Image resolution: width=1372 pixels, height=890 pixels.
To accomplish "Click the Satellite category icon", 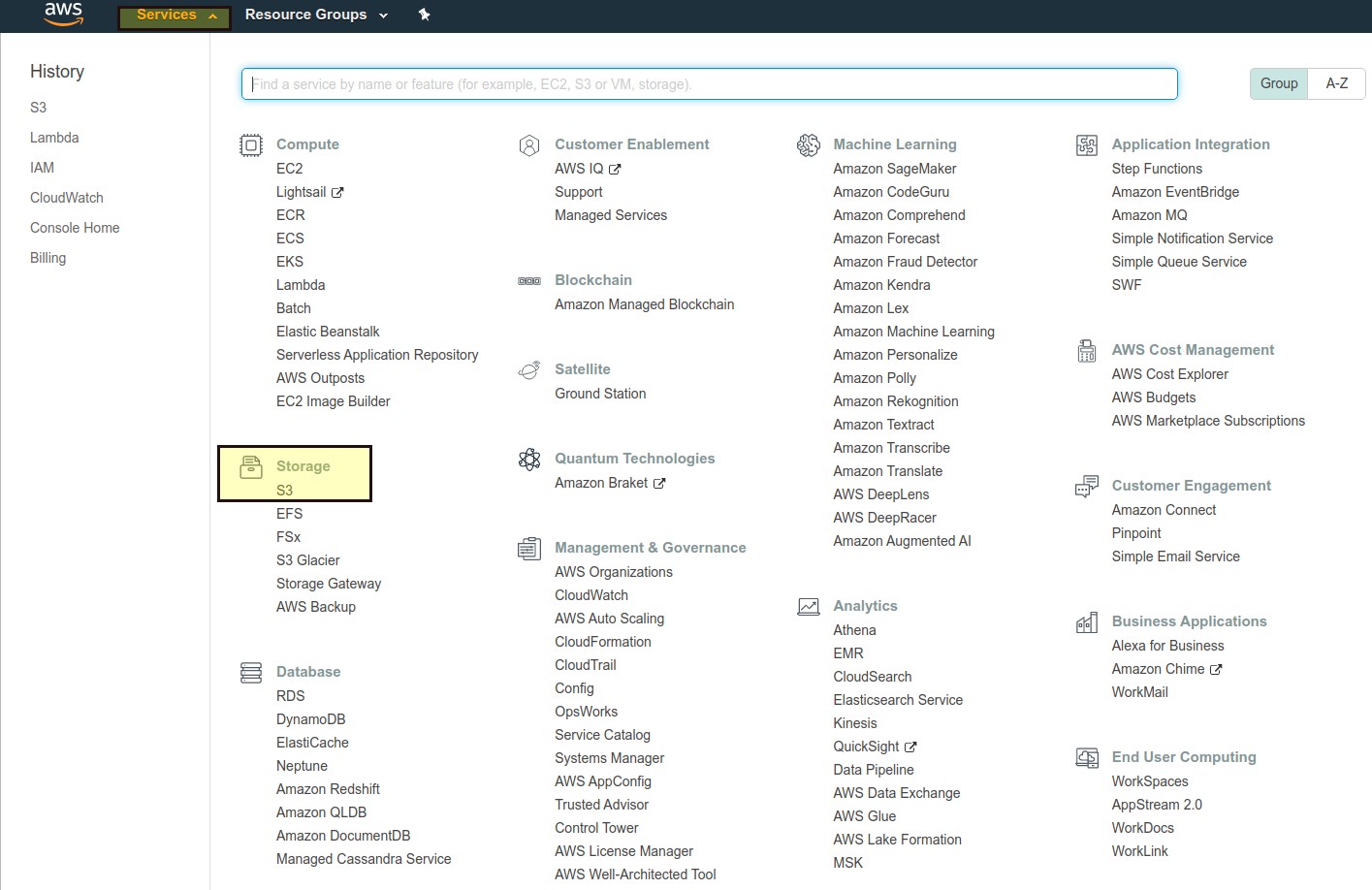I will 529,370.
